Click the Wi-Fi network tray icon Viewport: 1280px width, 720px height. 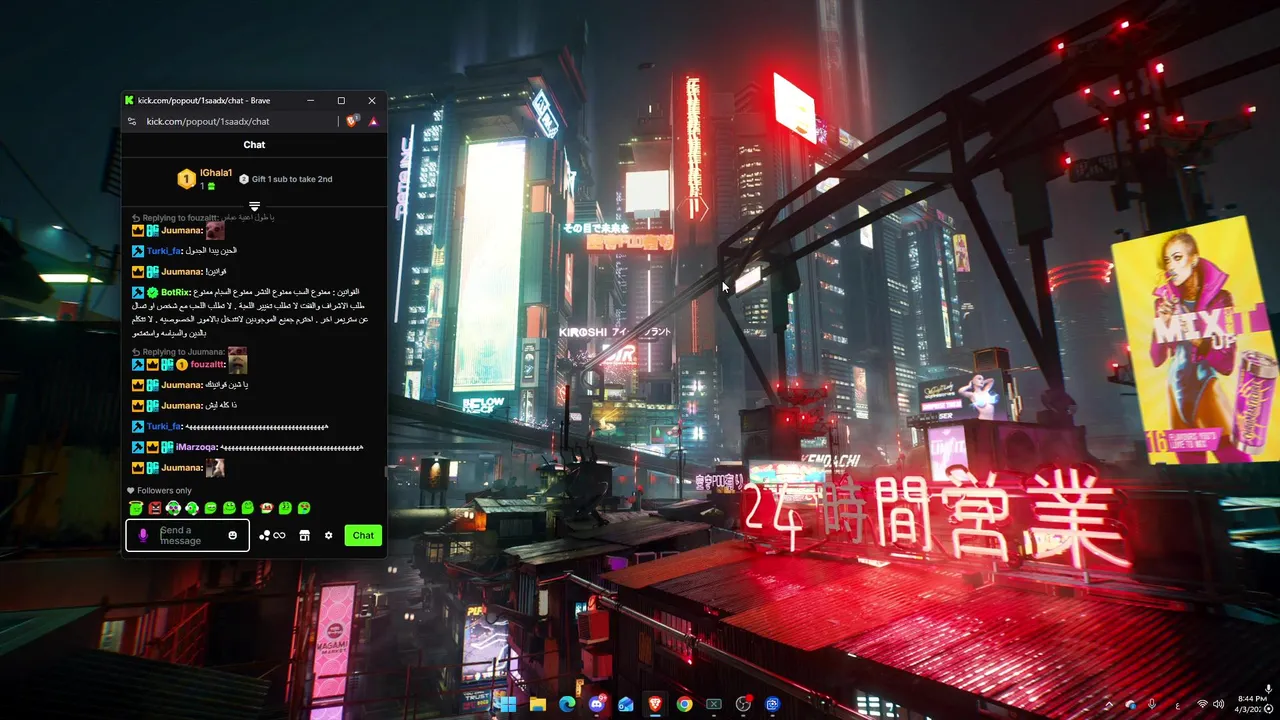click(x=1203, y=704)
